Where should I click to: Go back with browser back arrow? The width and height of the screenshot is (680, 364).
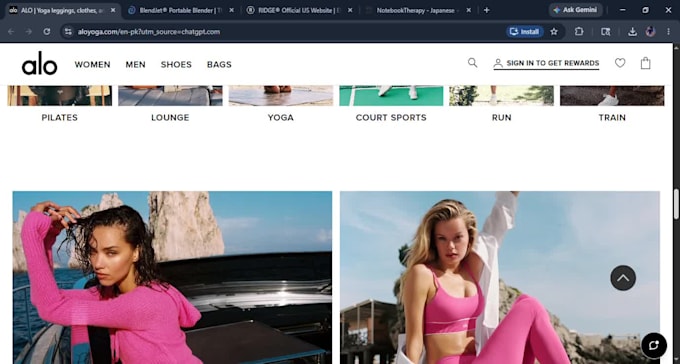(11, 32)
